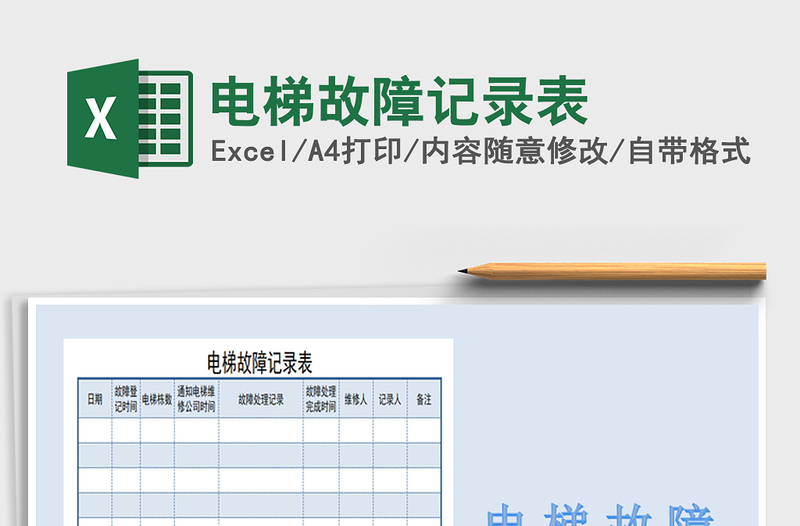Click the first empty cell under 故障处理记录
The height and width of the screenshot is (526, 800).
coord(261,430)
